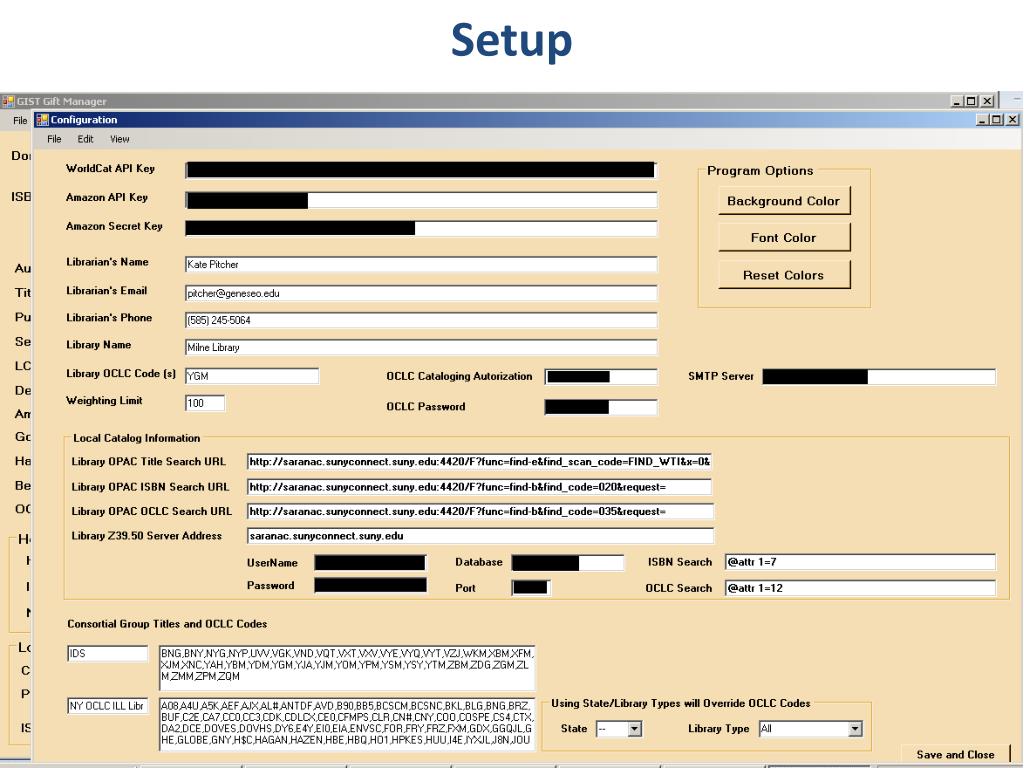The height and width of the screenshot is (768, 1024).
Task: Minimize the GIST Gift Manager window
Action: coord(957,101)
